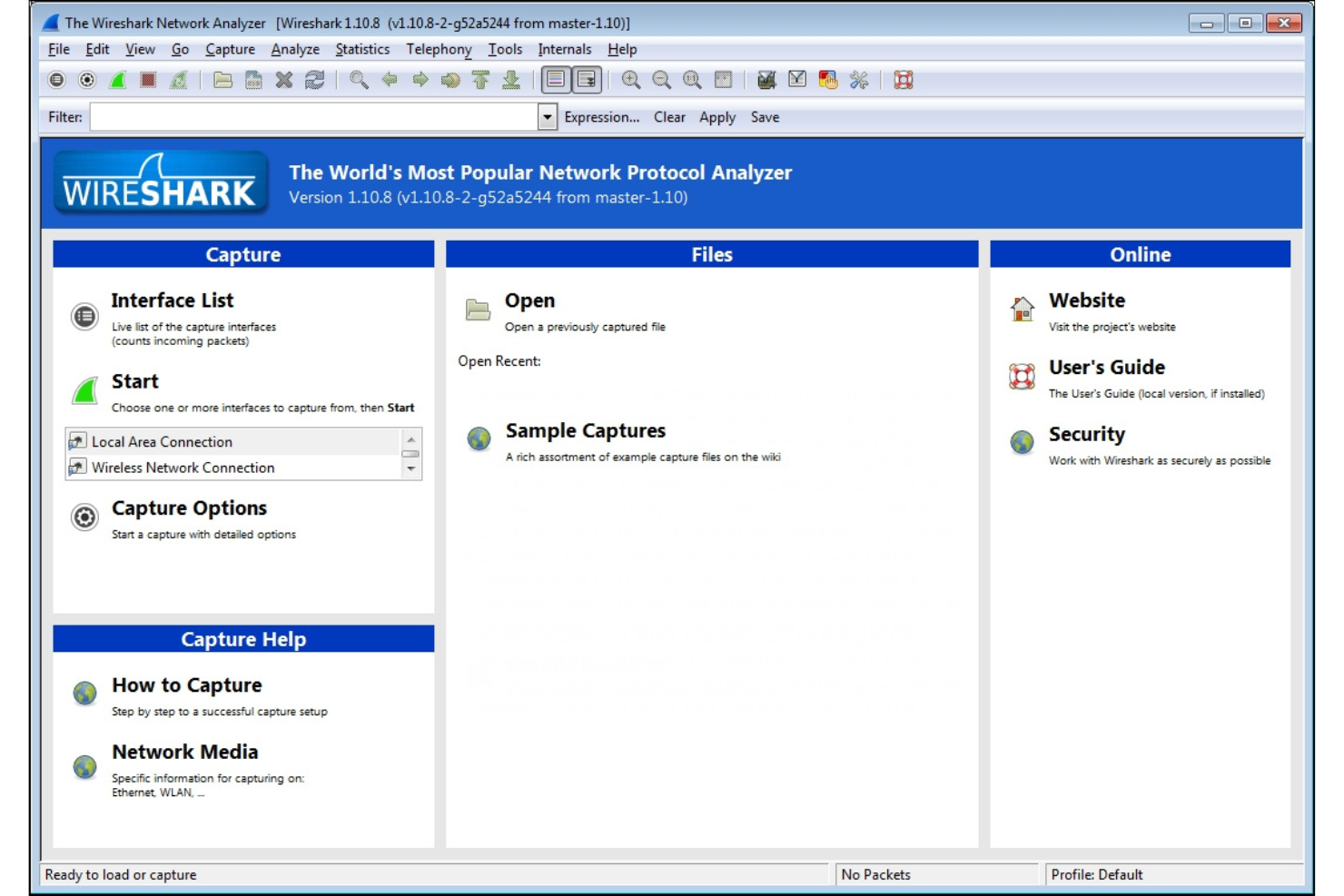Image resolution: width=1344 pixels, height=896 pixels.
Task: Reload the current capture file
Action: (x=314, y=82)
